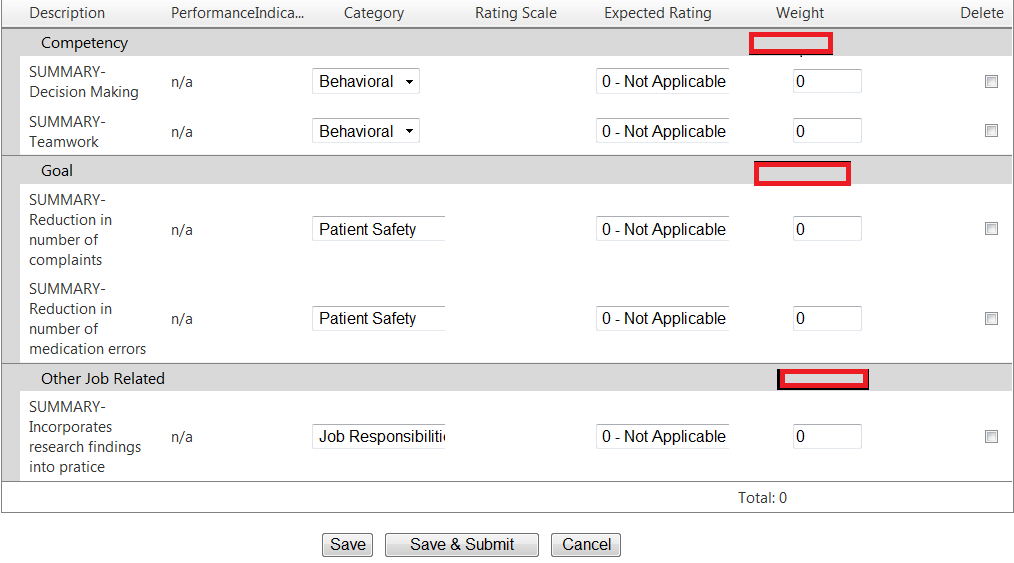Check Delete box for complaints reduction goal
This screenshot has width=1014, height=563.
991,229
